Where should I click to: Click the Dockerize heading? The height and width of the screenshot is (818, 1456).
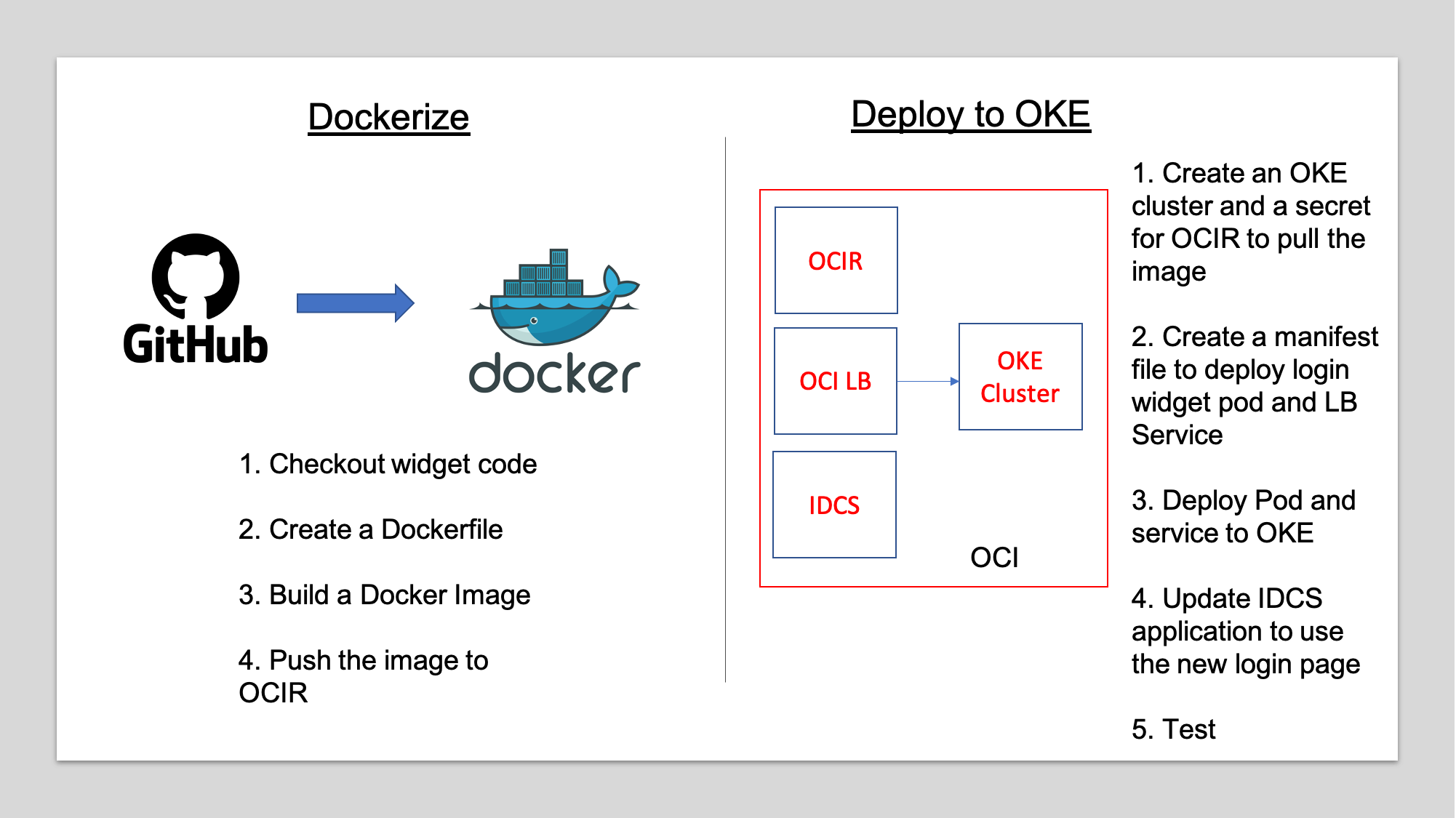click(x=388, y=117)
